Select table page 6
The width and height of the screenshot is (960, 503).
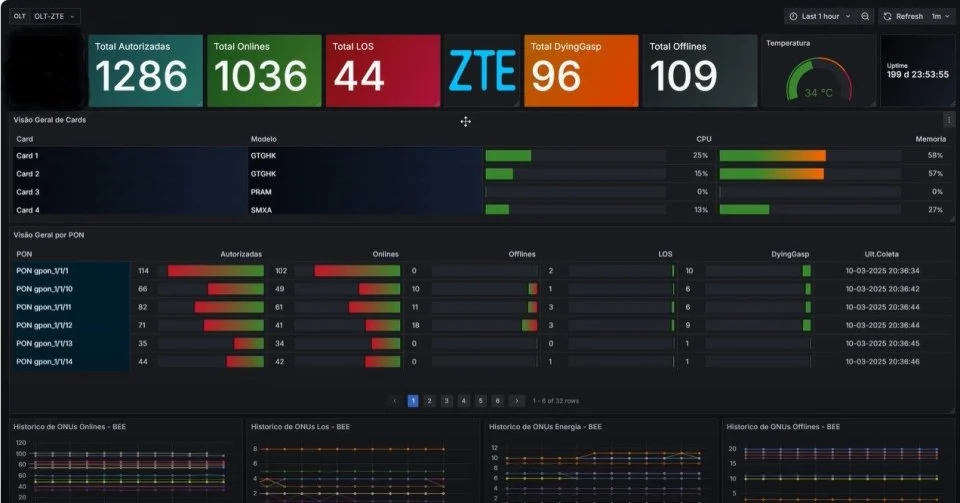pyautogui.click(x=497, y=401)
